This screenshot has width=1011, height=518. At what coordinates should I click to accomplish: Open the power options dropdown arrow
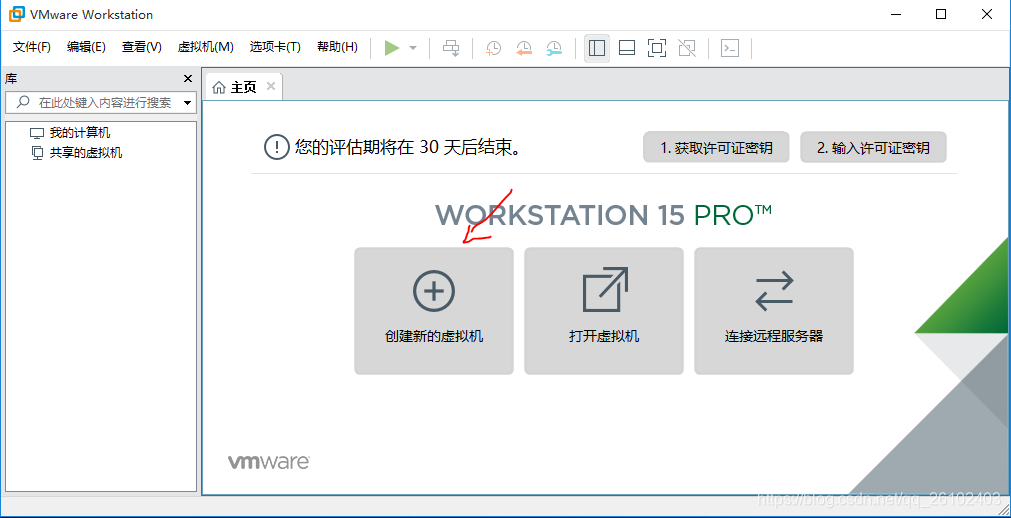(413, 48)
